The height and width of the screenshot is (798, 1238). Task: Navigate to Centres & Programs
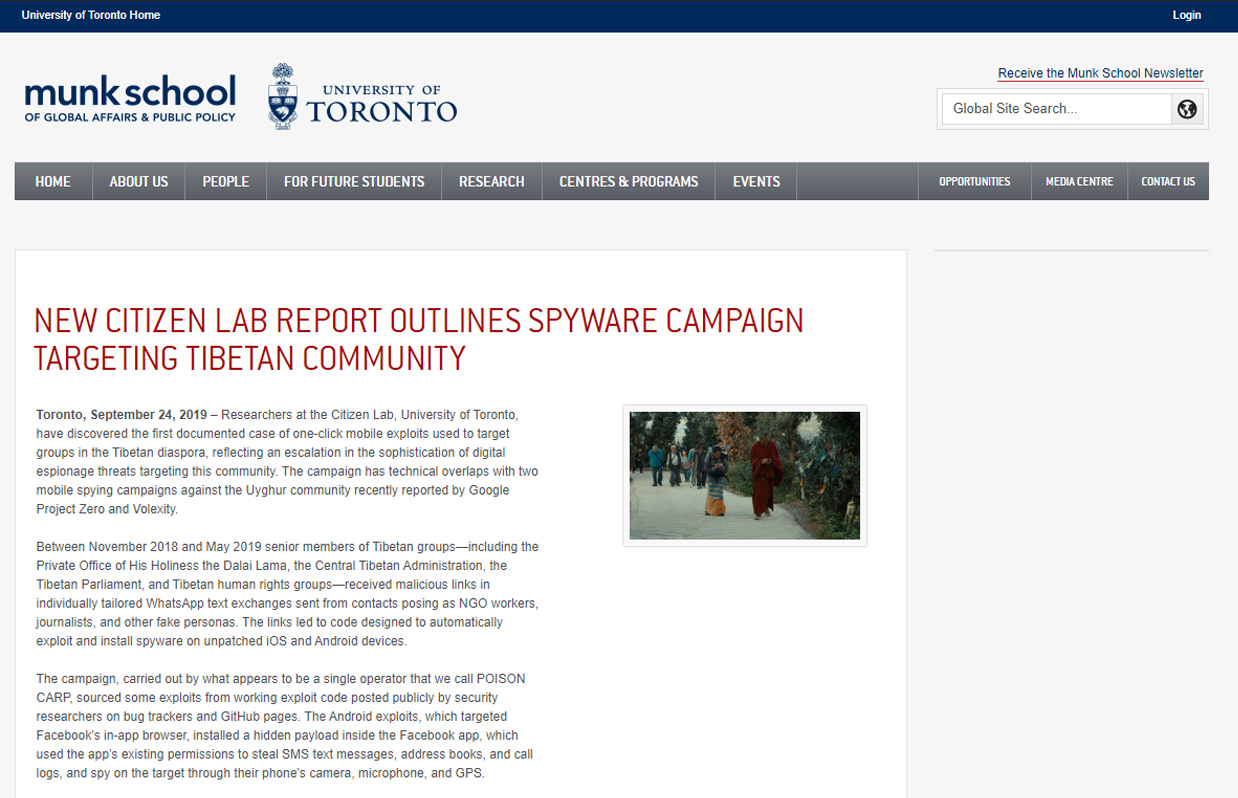[x=628, y=181]
